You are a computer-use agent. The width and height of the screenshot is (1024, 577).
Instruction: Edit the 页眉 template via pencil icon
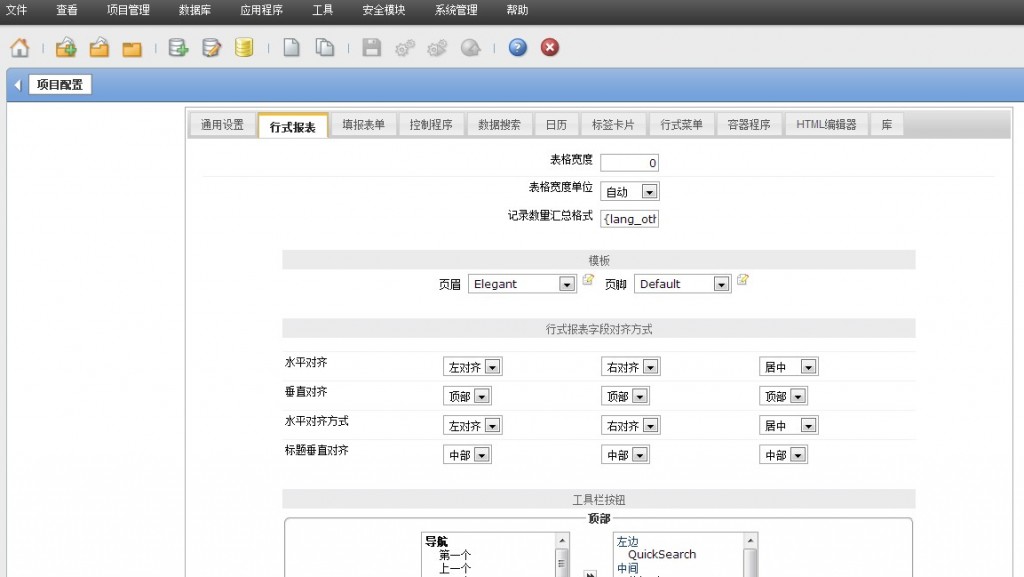click(588, 280)
